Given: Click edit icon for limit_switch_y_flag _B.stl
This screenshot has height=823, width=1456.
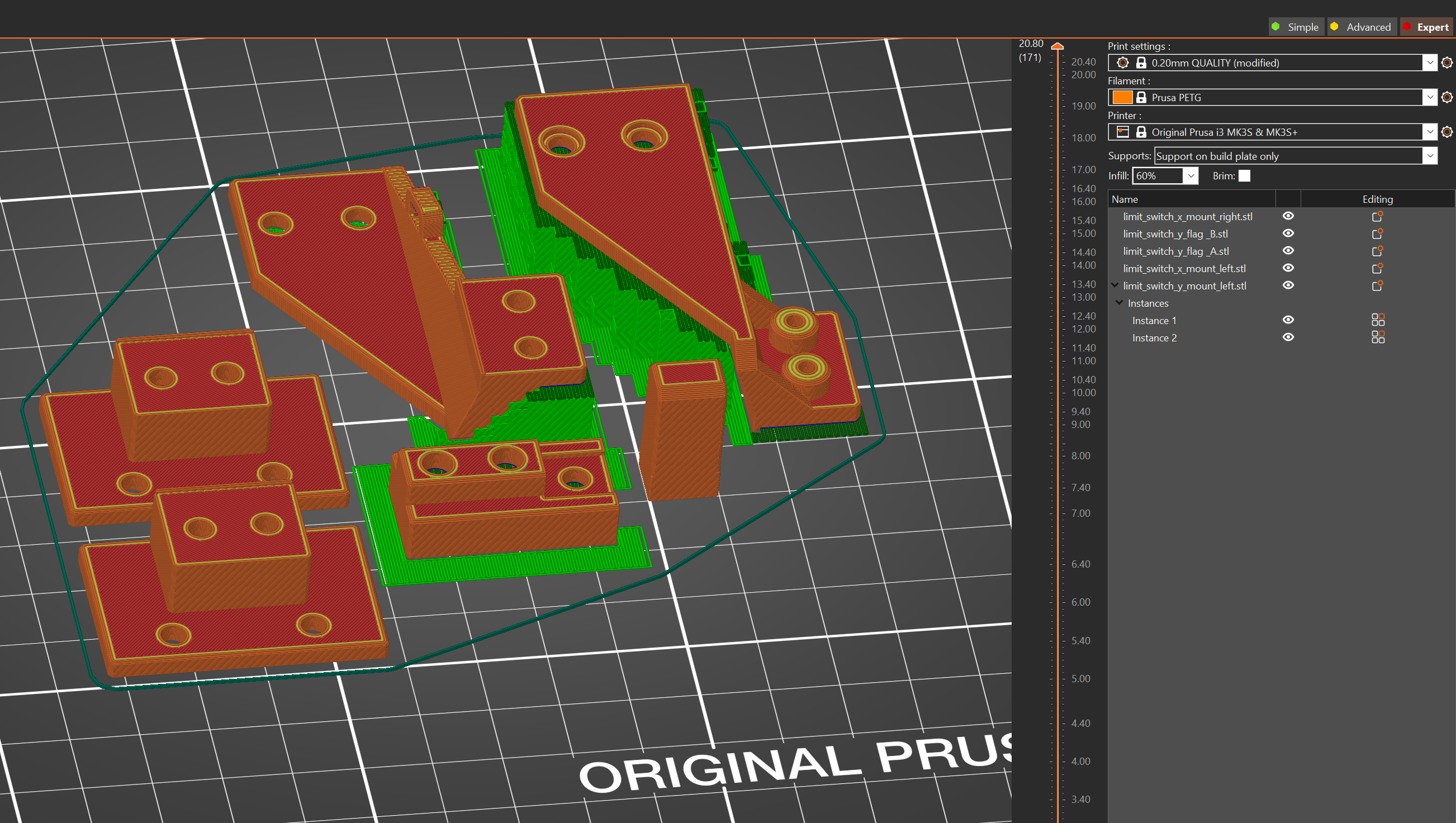Looking at the screenshot, I should [x=1377, y=234].
